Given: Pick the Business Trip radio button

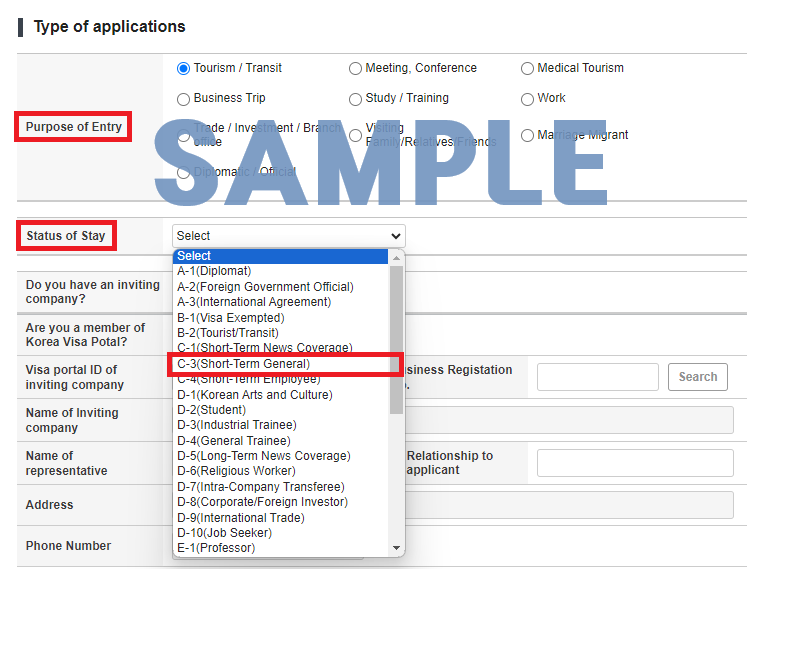Looking at the screenshot, I should [x=183, y=99].
